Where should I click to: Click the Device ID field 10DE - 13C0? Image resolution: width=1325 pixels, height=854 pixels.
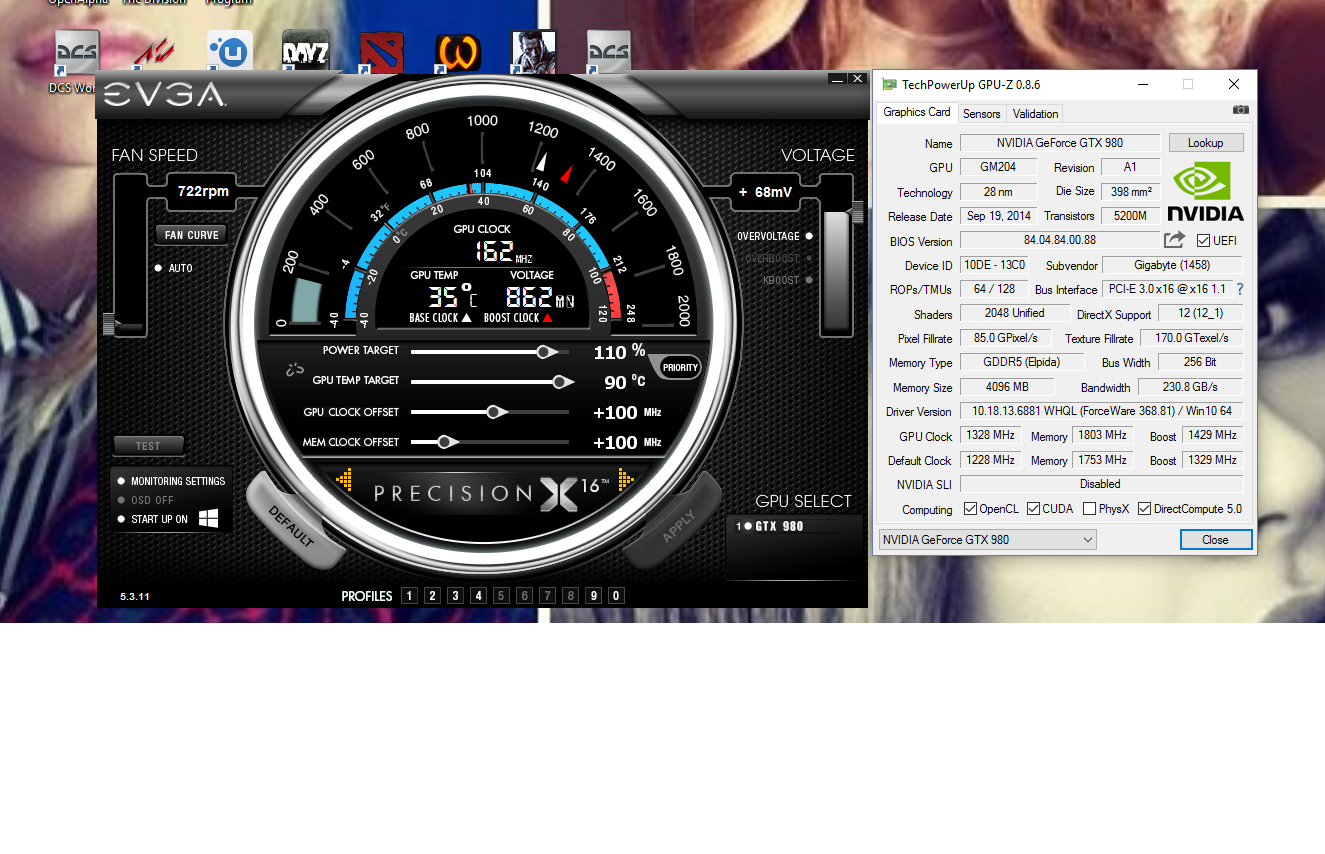993,265
